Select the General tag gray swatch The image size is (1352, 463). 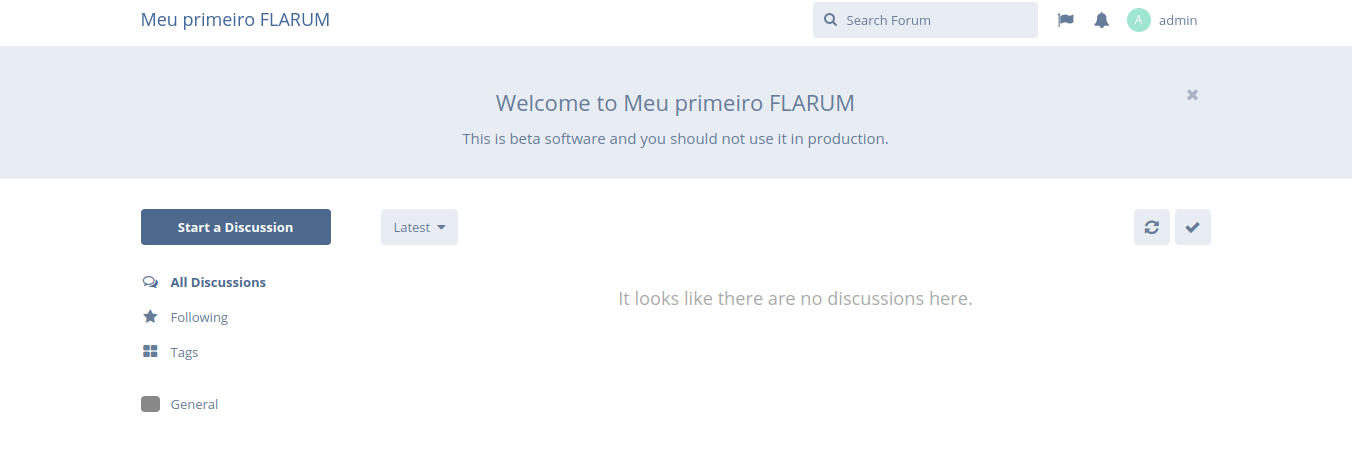coord(150,404)
